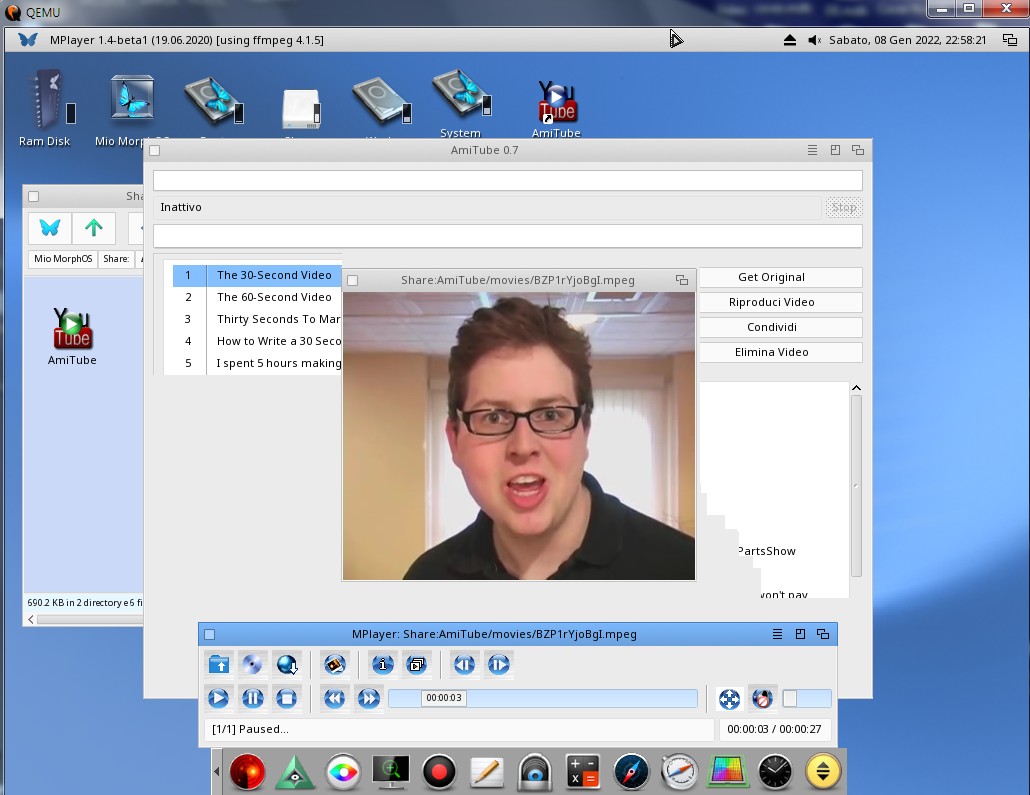Collapse dock using left arrow handle
The height and width of the screenshot is (795, 1030).
click(x=217, y=772)
